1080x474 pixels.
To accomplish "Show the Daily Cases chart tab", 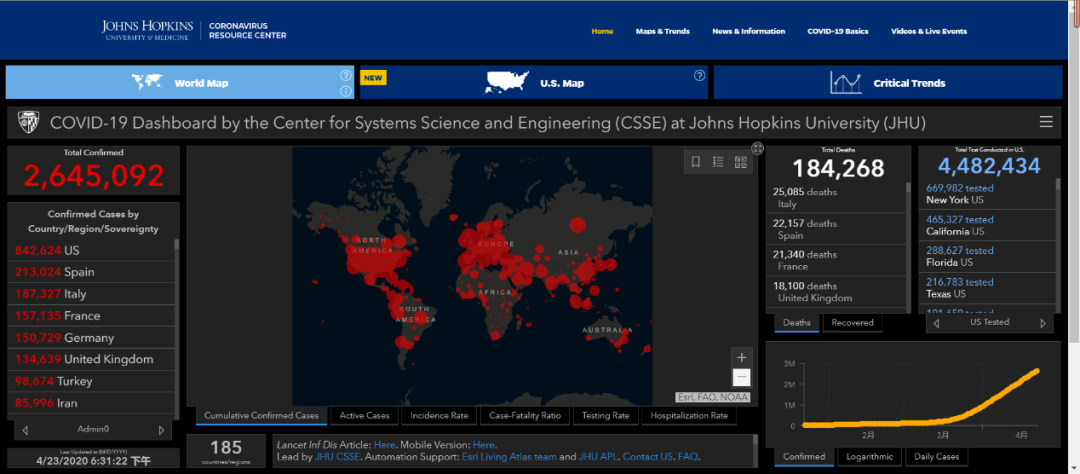I will (x=936, y=456).
